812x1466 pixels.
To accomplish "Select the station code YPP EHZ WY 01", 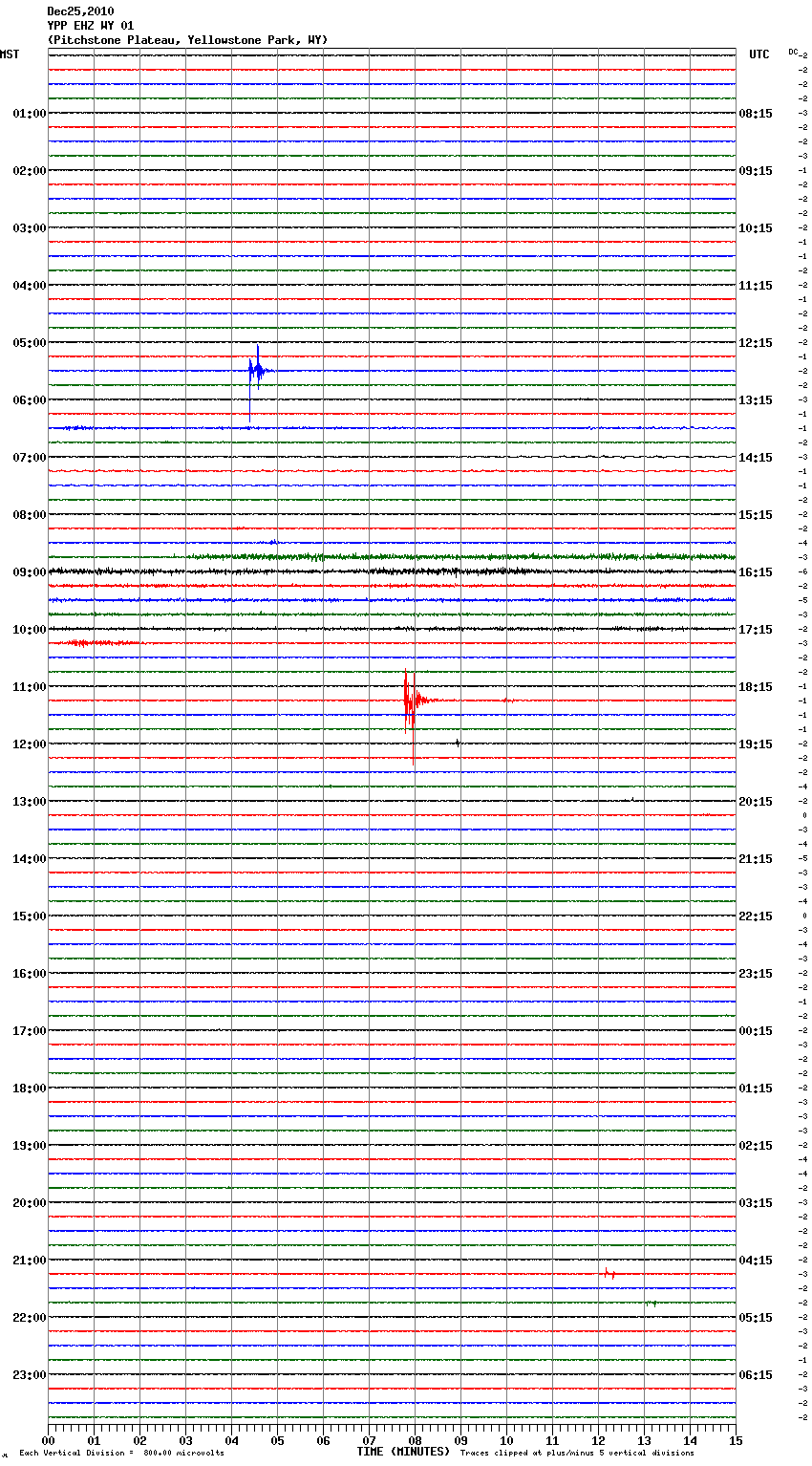I will click(x=91, y=26).
